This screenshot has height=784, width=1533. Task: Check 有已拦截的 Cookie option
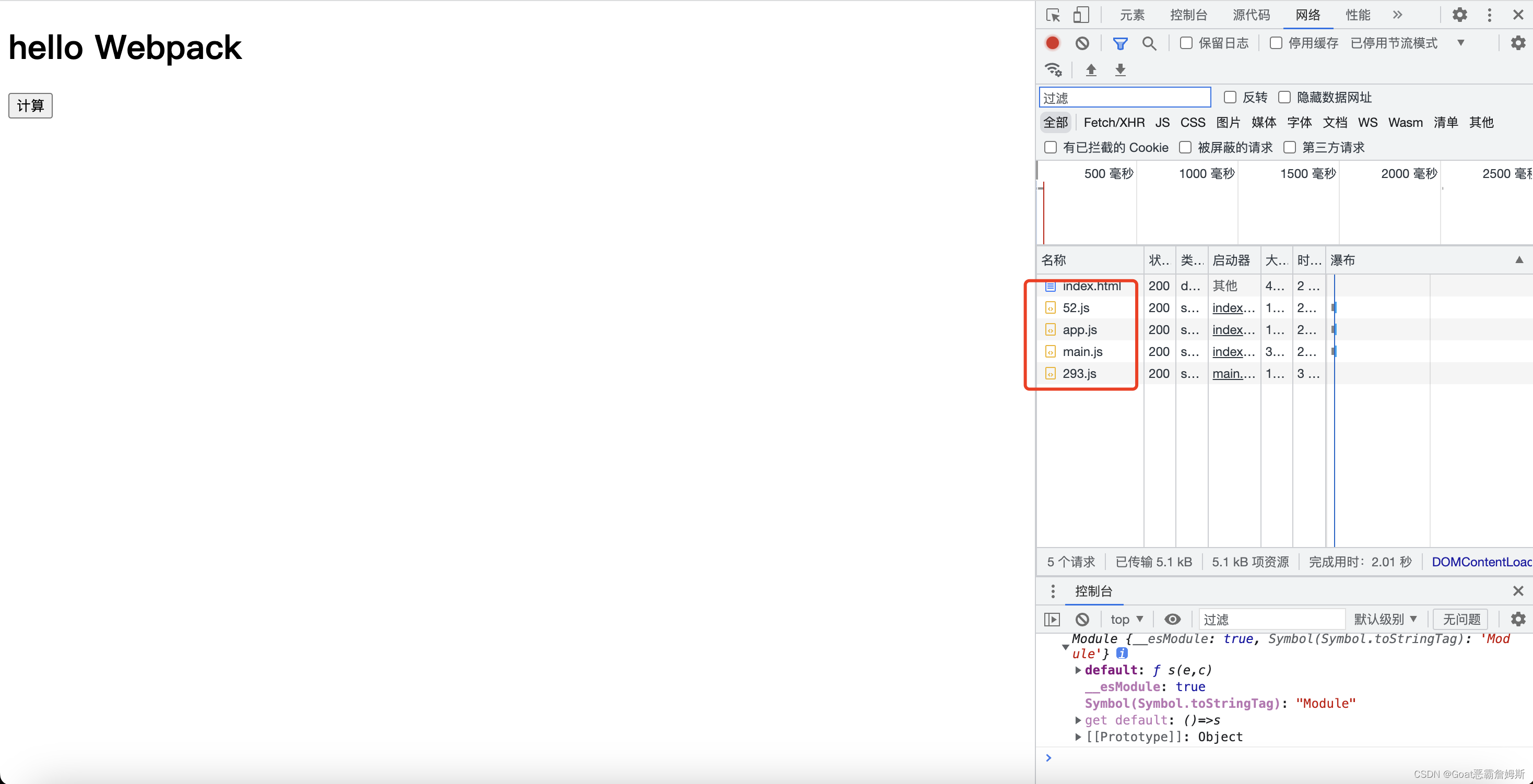pos(1051,147)
